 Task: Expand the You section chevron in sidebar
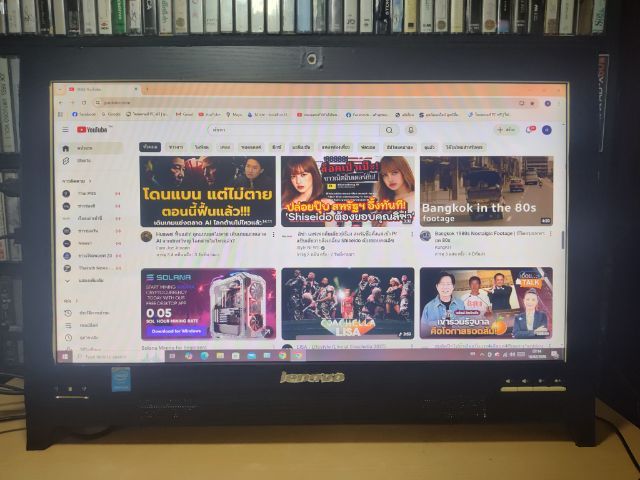[x=76, y=301]
